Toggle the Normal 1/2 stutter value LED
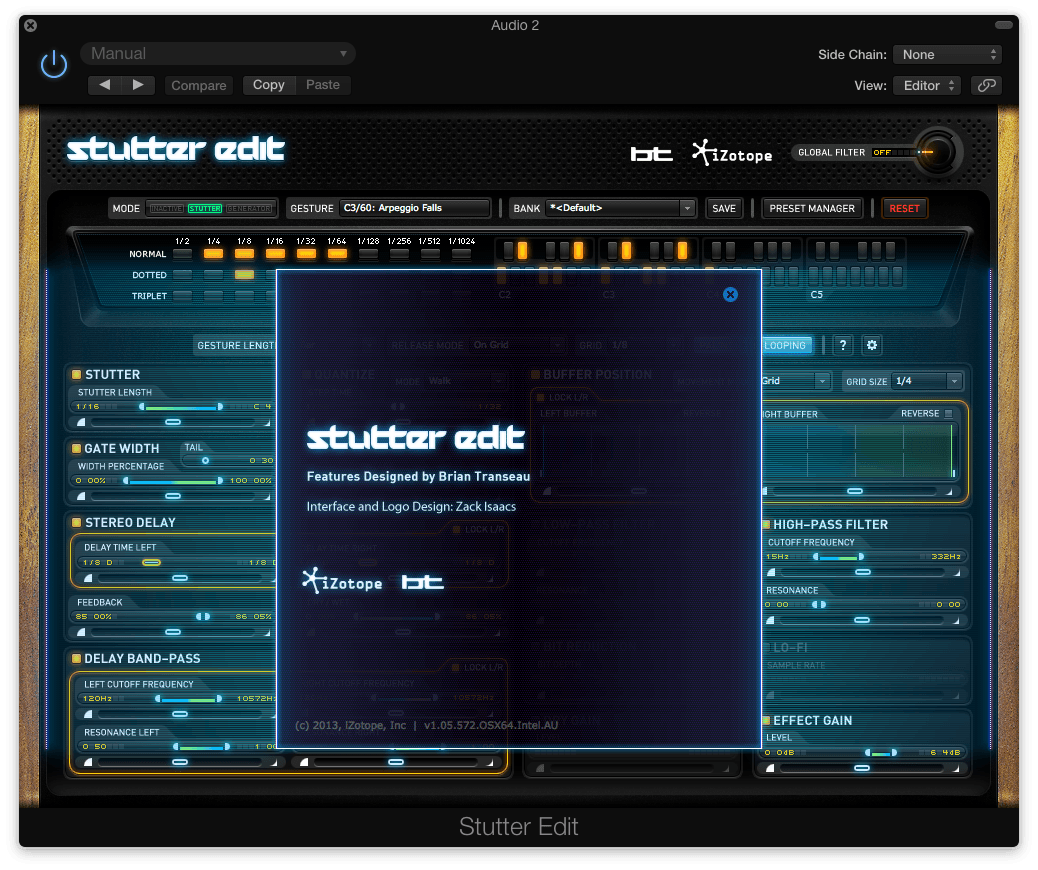The width and height of the screenshot is (1038, 870). coord(182,254)
